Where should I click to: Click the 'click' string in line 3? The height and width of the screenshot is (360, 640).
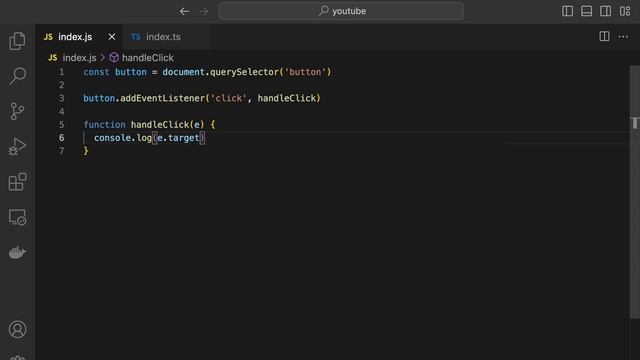tap(229, 98)
